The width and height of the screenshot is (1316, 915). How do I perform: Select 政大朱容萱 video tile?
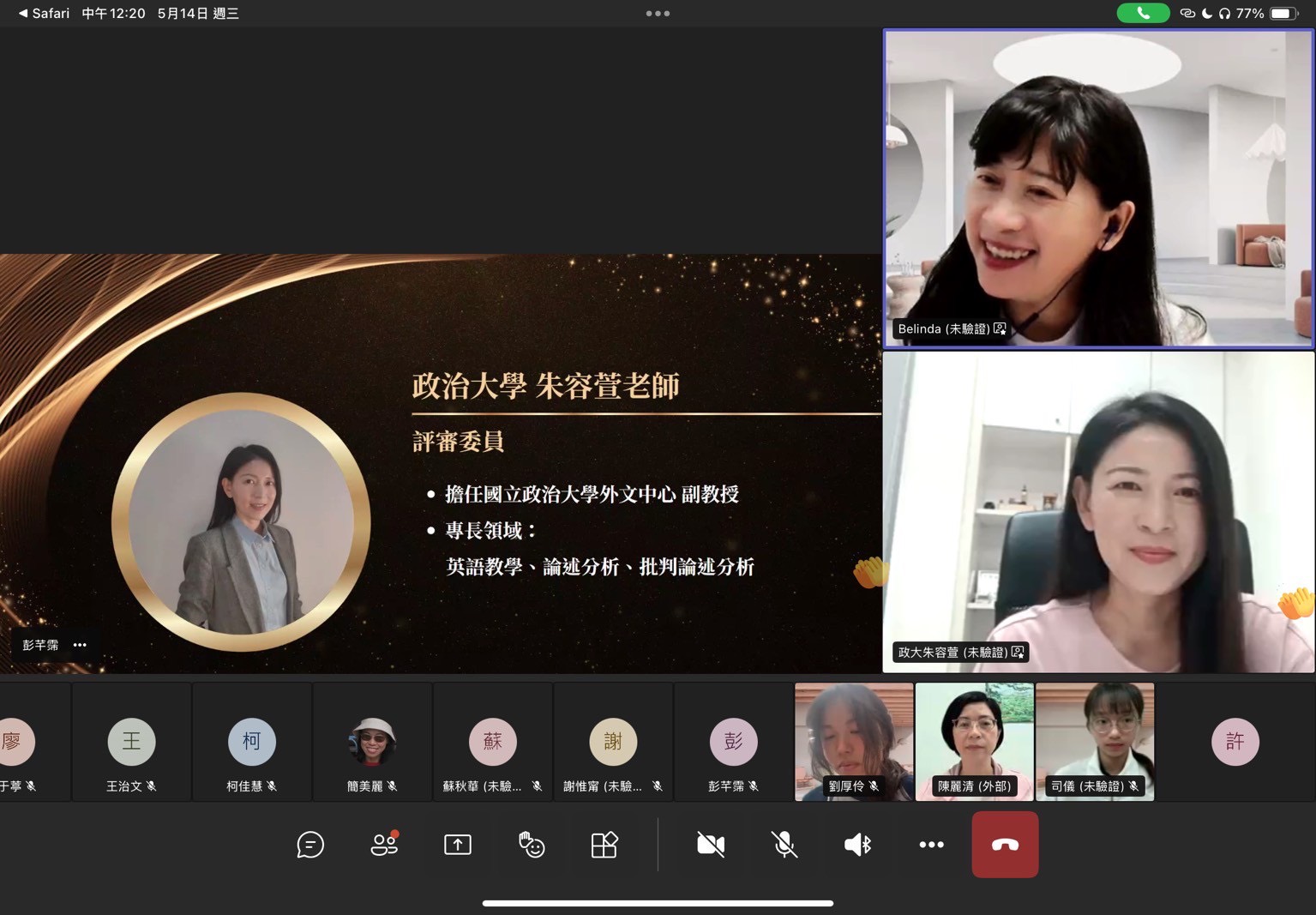tap(1098, 512)
